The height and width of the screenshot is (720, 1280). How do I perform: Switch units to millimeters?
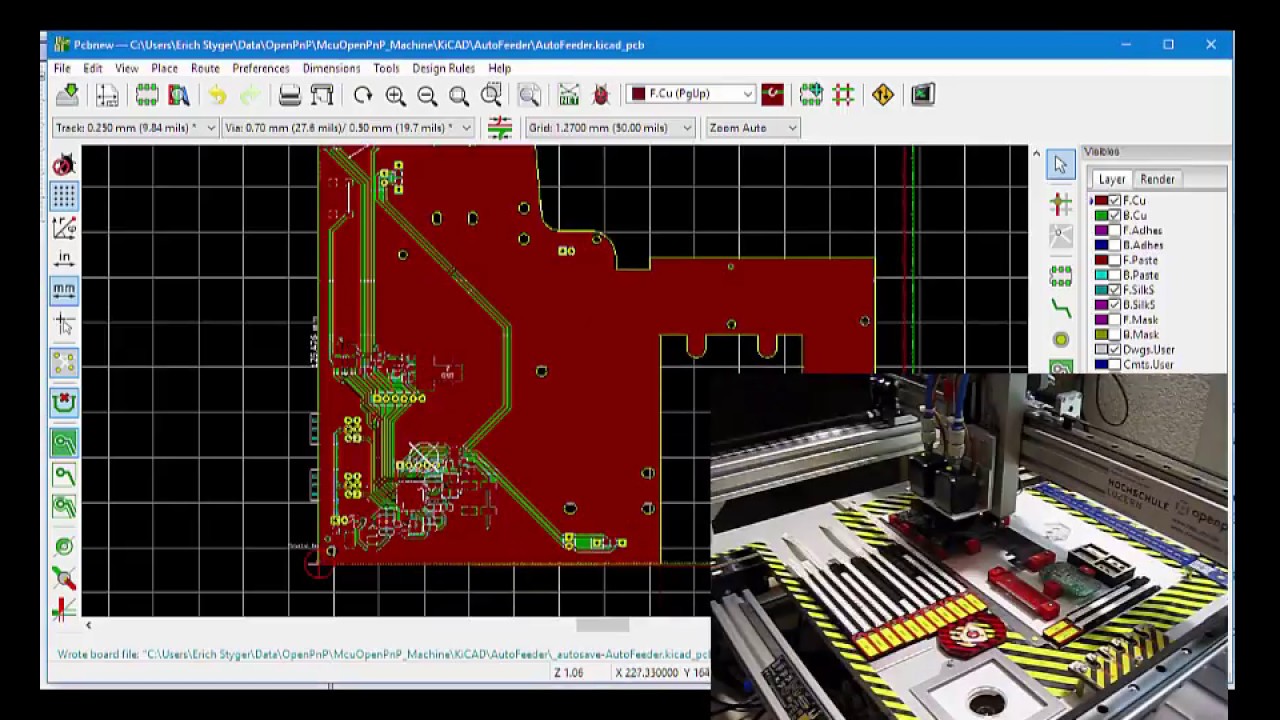pos(64,291)
